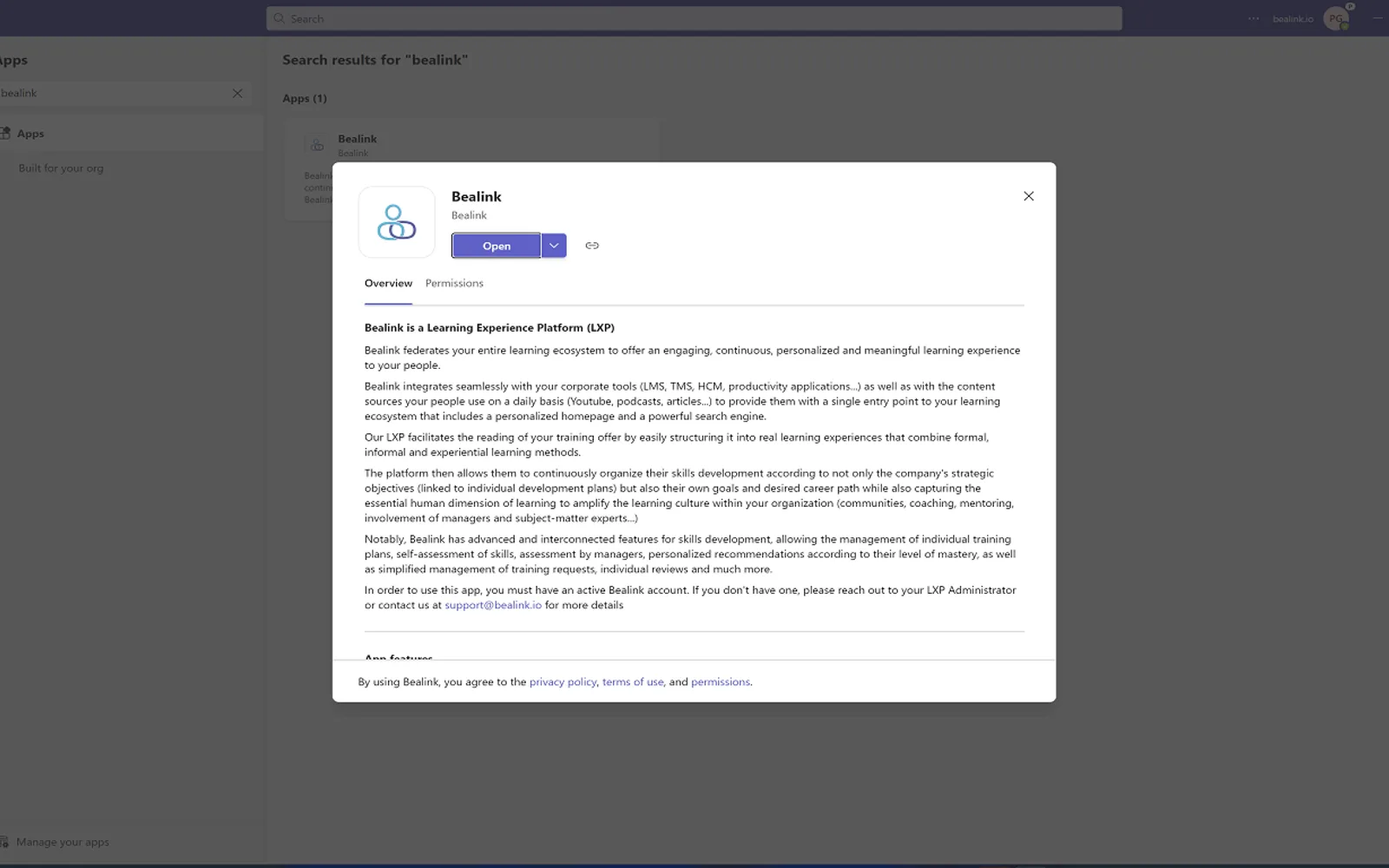
Task: Email support@bealink.io link
Action: coord(493,605)
